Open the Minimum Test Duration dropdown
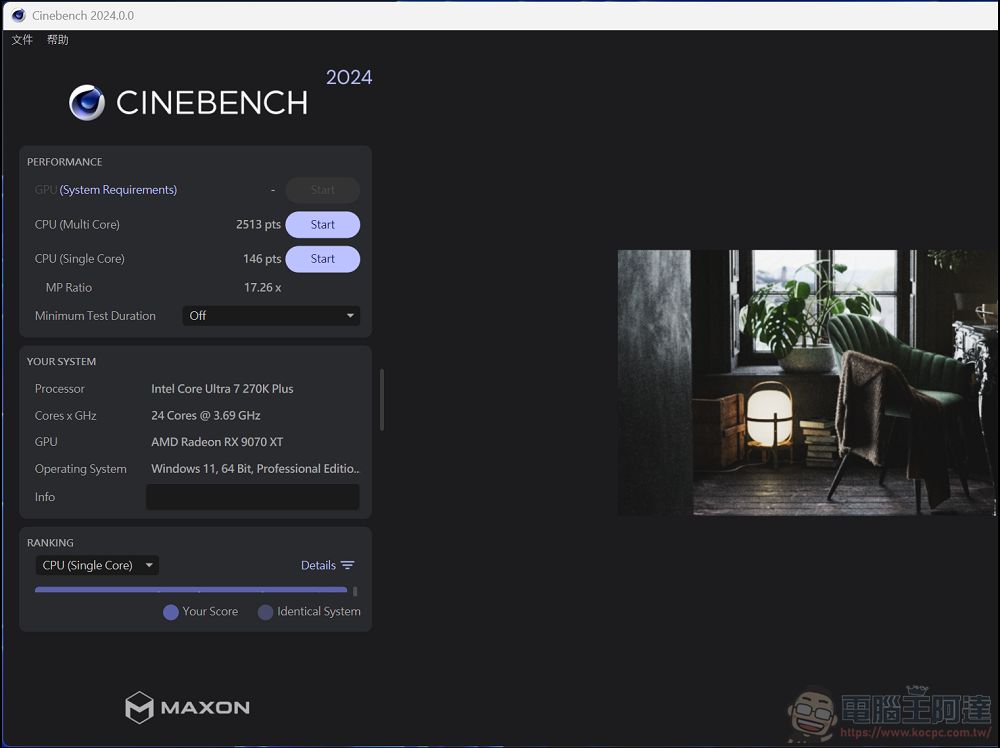Screen dimensions: 1000x748 (271, 315)
